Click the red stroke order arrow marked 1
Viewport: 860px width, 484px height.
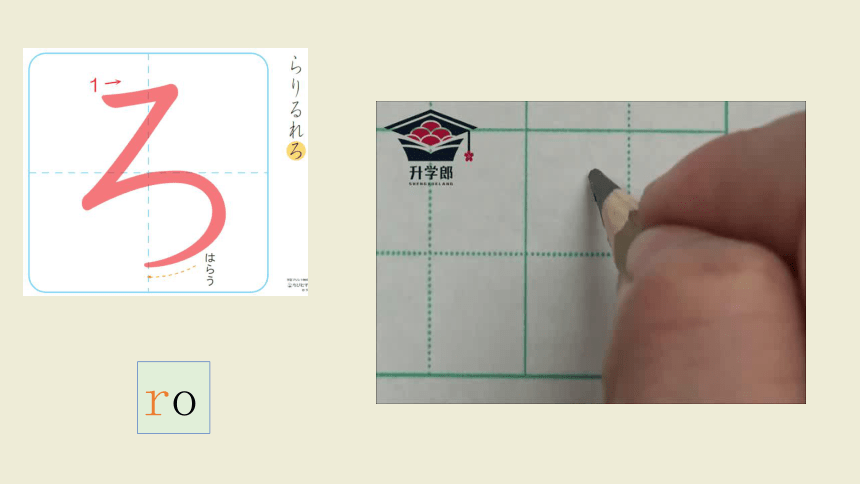106,85
